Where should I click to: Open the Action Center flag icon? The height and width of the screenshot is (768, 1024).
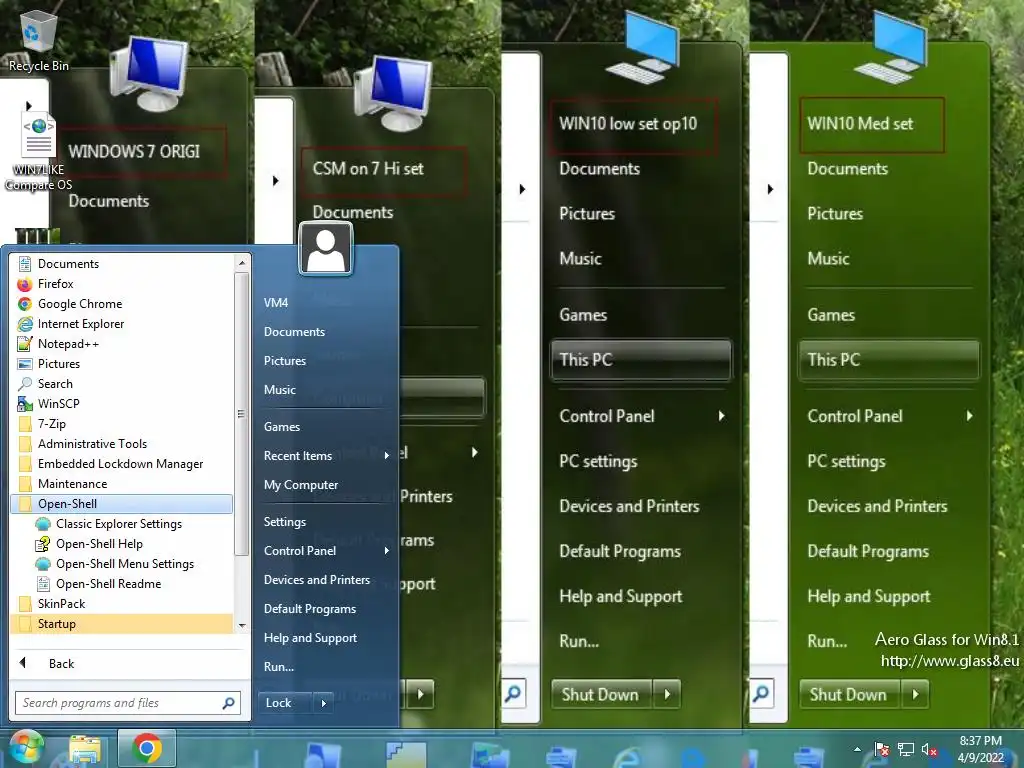[x=882, y=749]
